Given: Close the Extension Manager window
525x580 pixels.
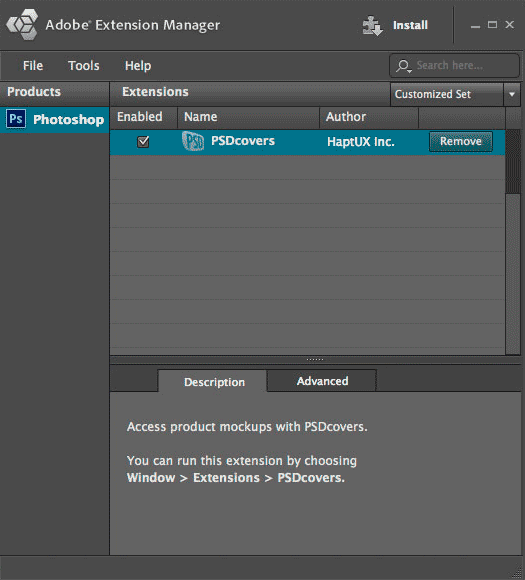Looking at the screenshot, I should click(x=509, y=24).
